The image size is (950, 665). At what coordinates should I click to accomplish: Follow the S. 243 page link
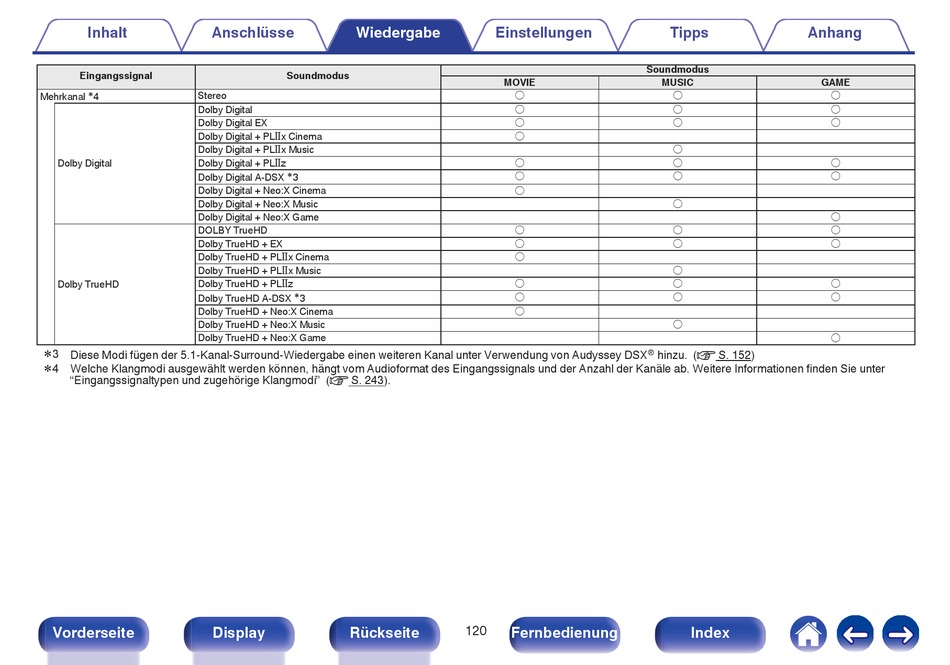click(367, 380)
